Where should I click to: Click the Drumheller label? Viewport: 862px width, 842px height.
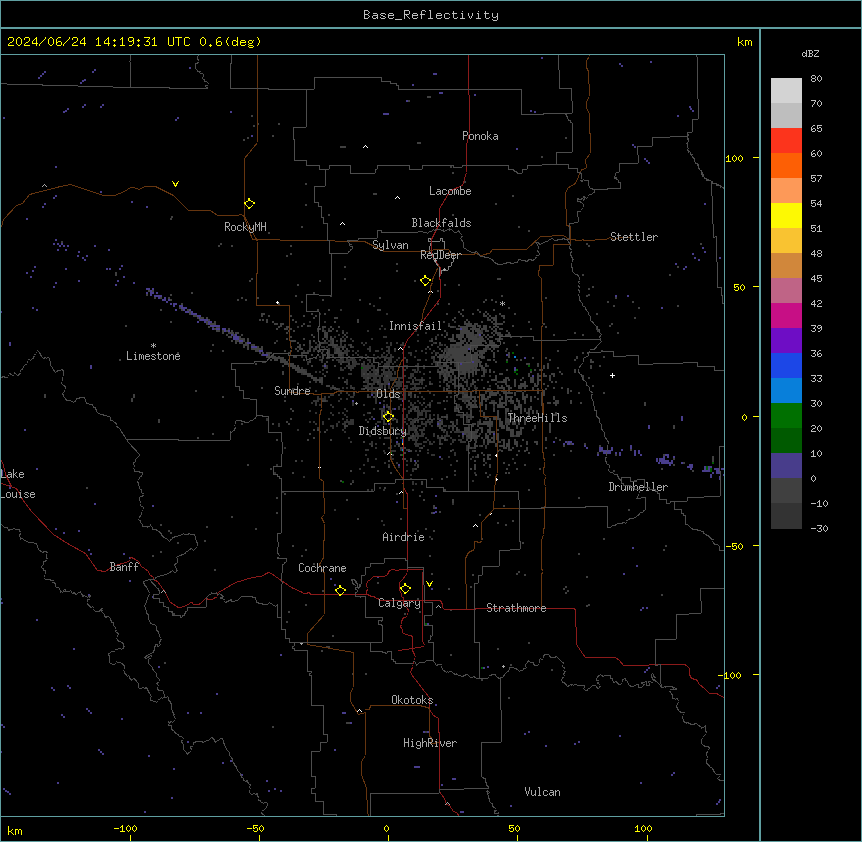(638, 487)
